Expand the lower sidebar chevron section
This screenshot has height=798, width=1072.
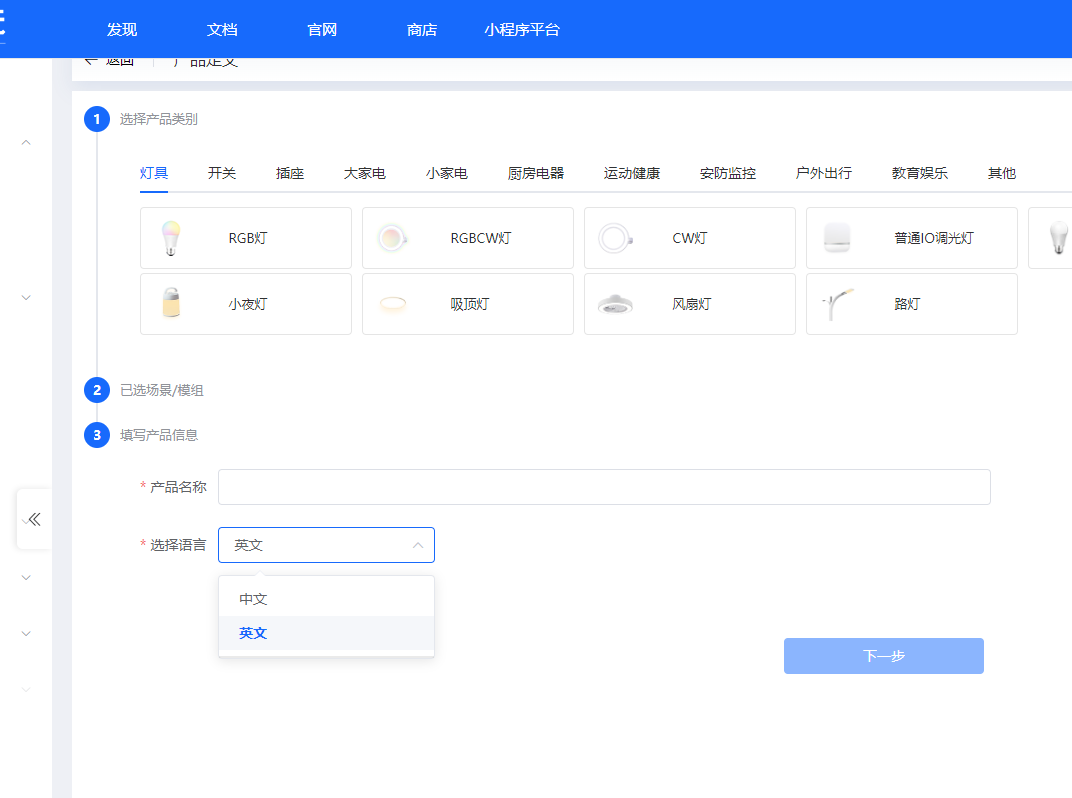coord(25,689)
